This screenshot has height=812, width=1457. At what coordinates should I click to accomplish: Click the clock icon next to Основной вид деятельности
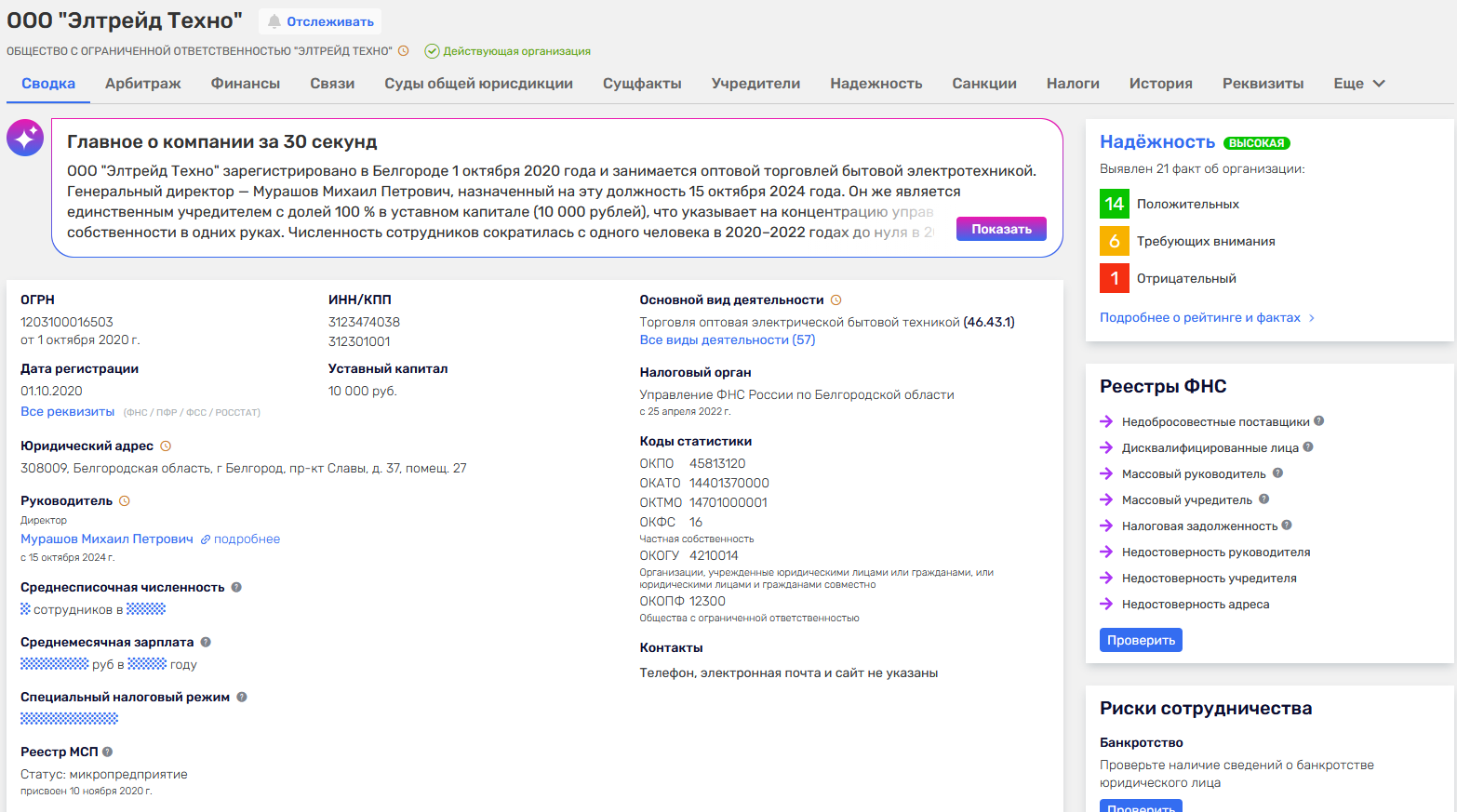tap(835, 300)
